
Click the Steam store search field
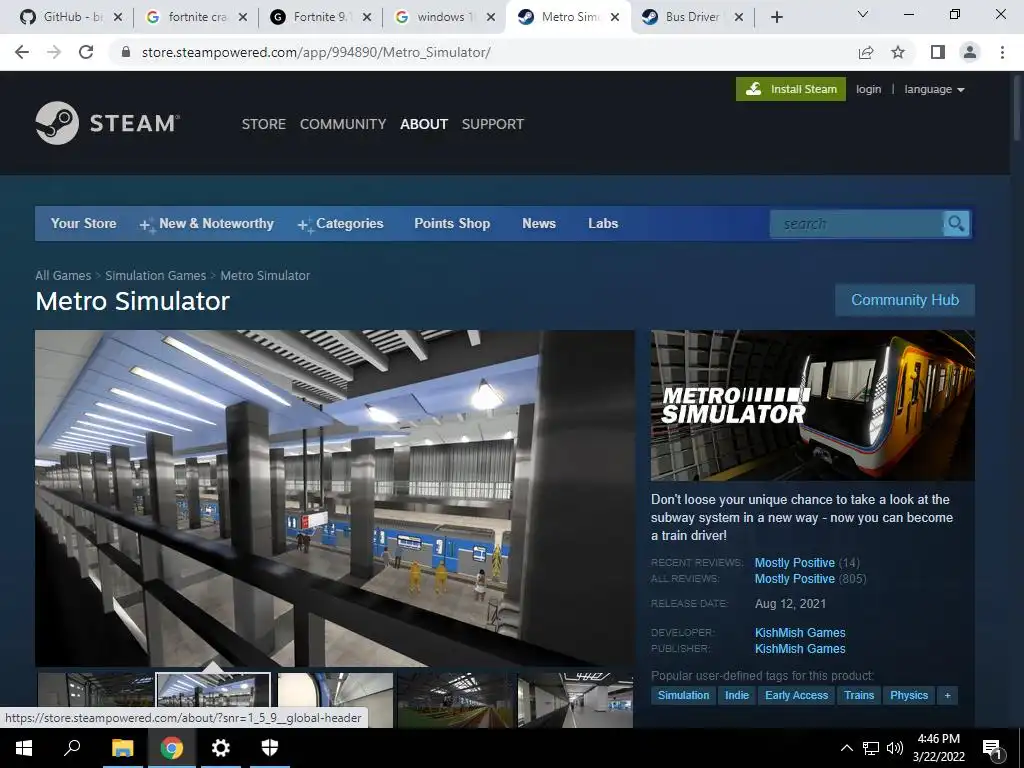click(856, 224)
